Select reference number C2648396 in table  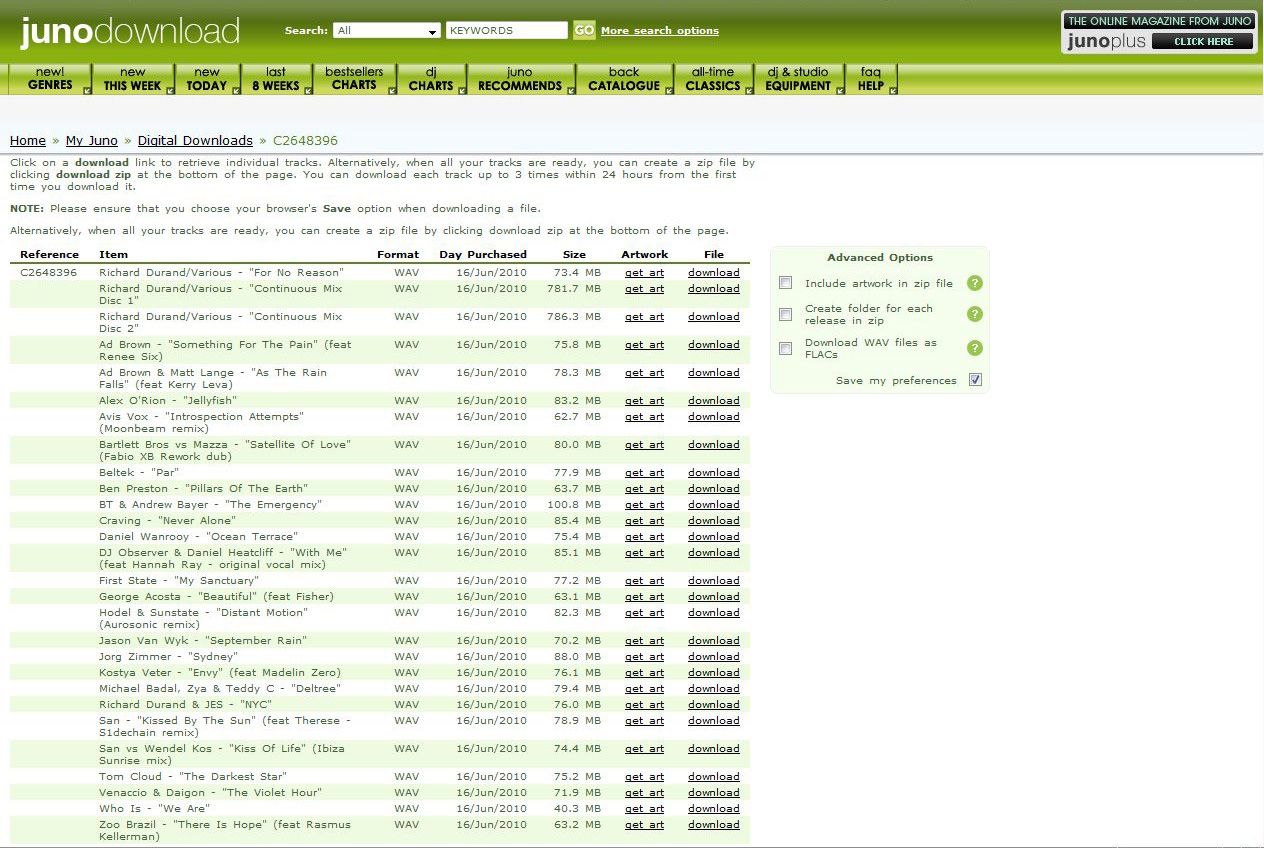click(x=48, y=273)
